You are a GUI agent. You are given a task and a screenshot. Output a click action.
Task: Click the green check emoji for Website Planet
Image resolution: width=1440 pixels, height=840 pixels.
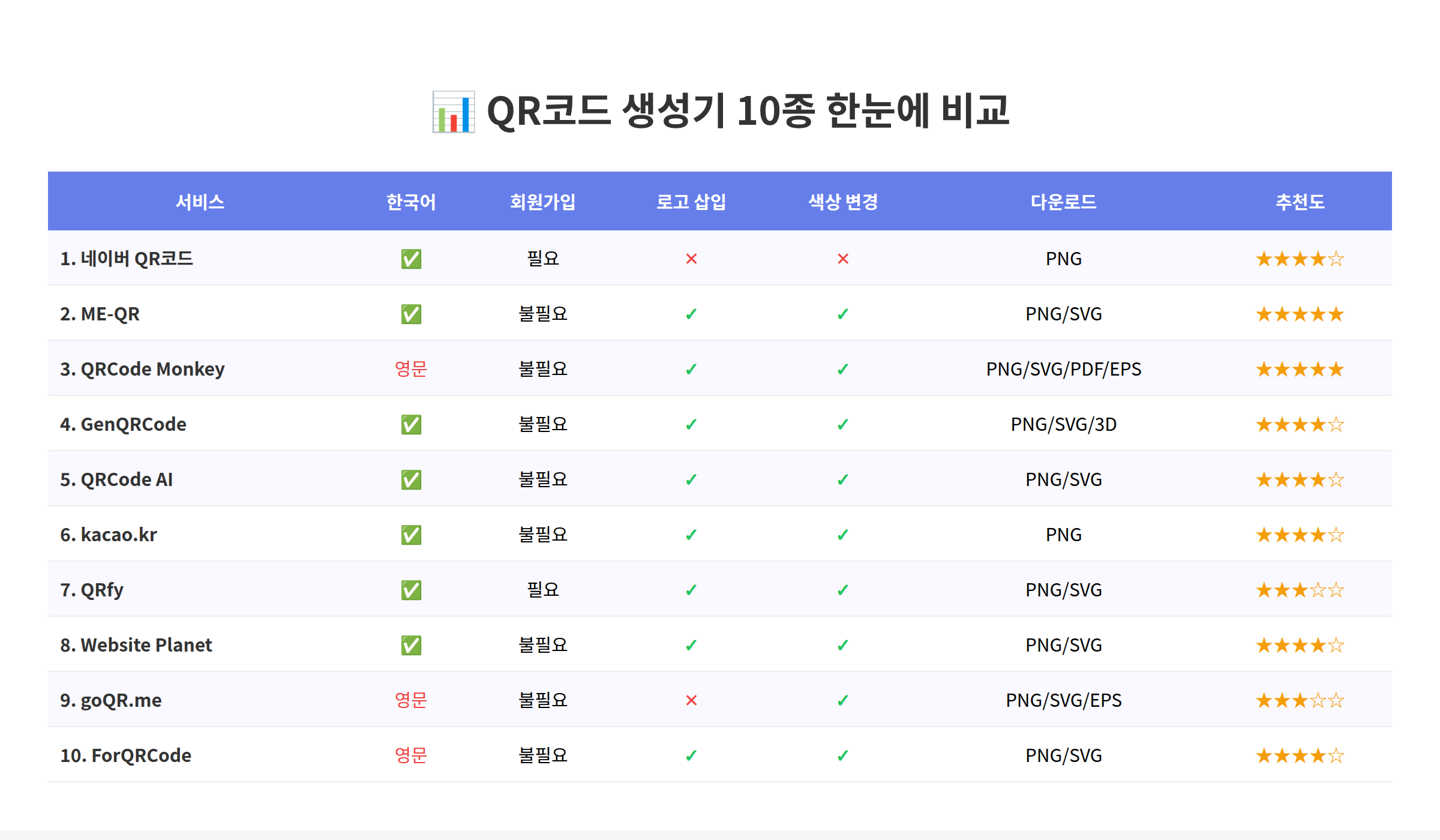click(411, 645)
